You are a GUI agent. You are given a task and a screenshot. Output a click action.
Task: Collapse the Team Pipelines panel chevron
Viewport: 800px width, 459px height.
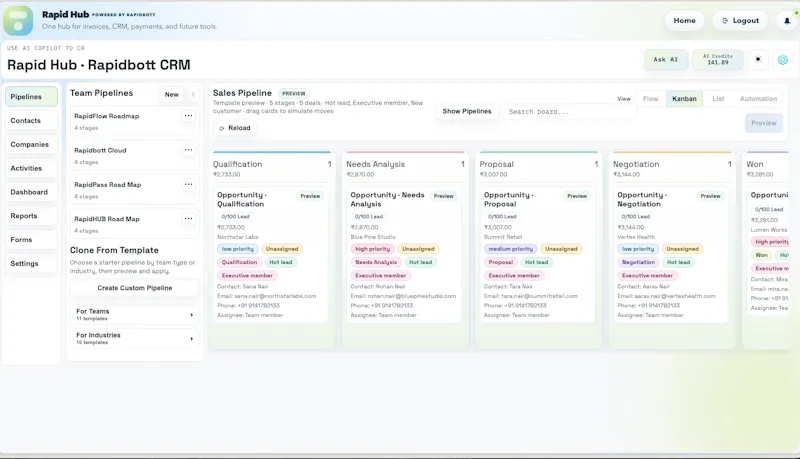pyautogui.click(x=193, y=94)
